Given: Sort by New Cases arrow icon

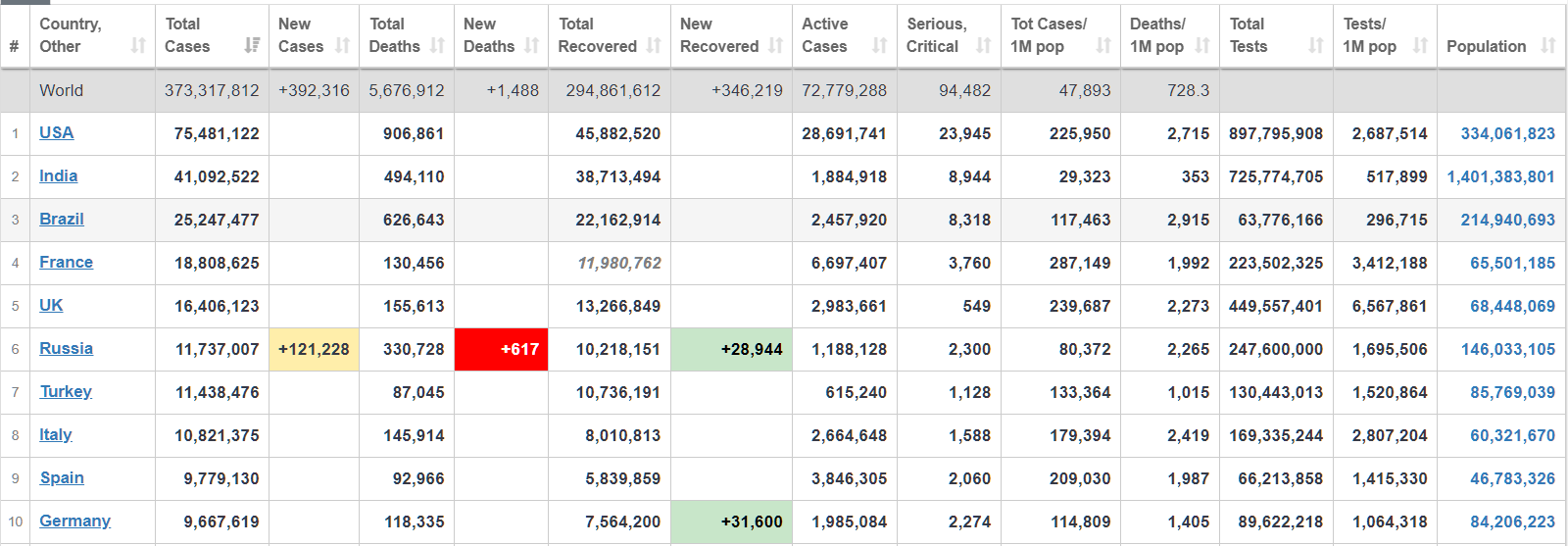Looking at the screenshot, I should point(342,45).
